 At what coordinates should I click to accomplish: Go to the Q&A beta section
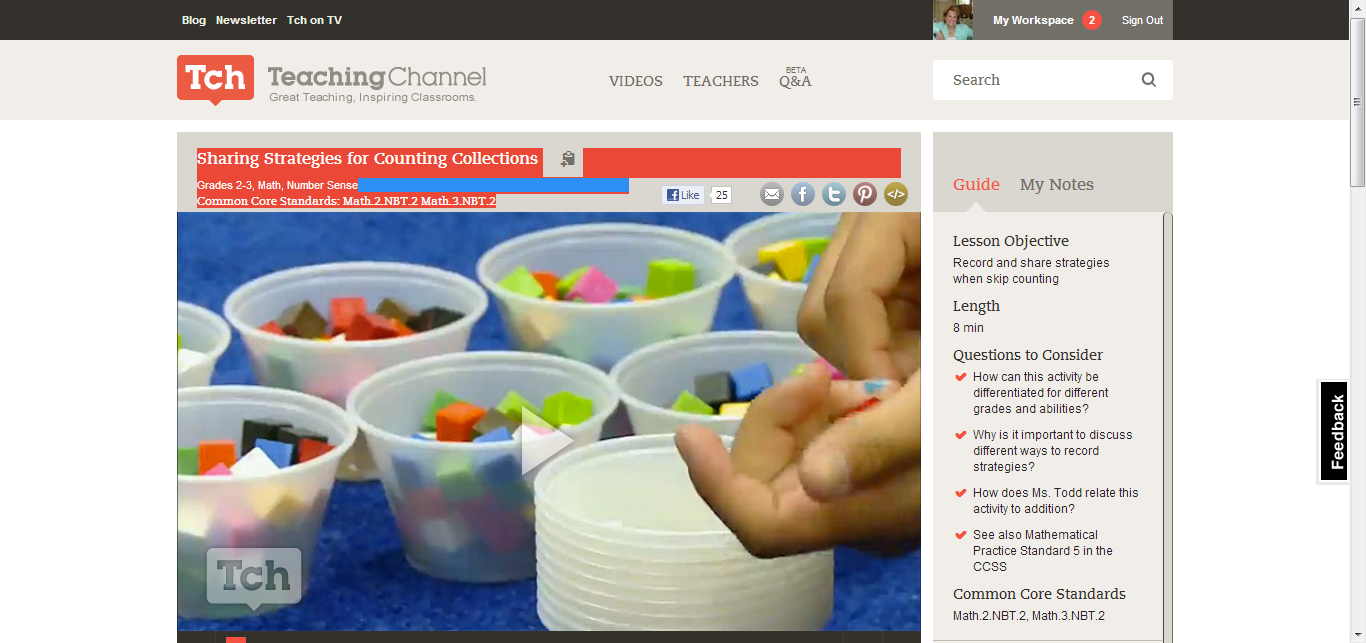tap(795, 81)
